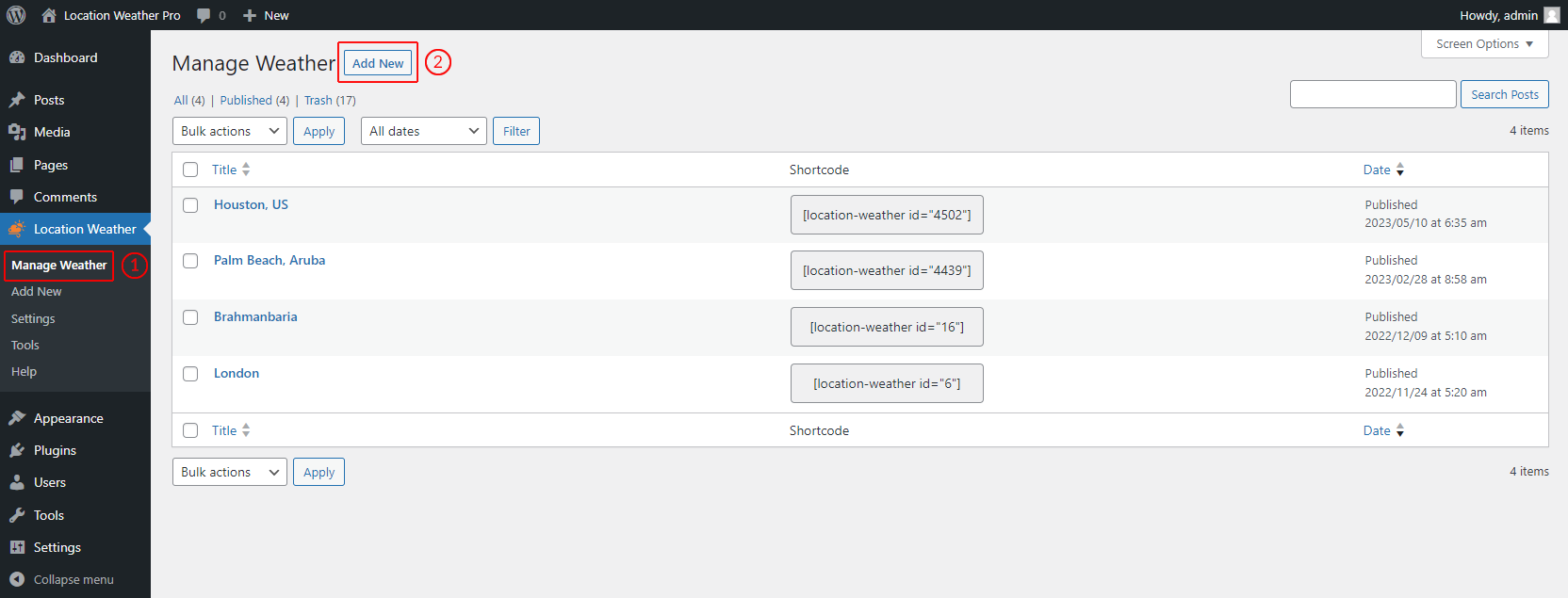Go to the Media menu item
This screenshot has width=1568, height=598.
[52, 132]
